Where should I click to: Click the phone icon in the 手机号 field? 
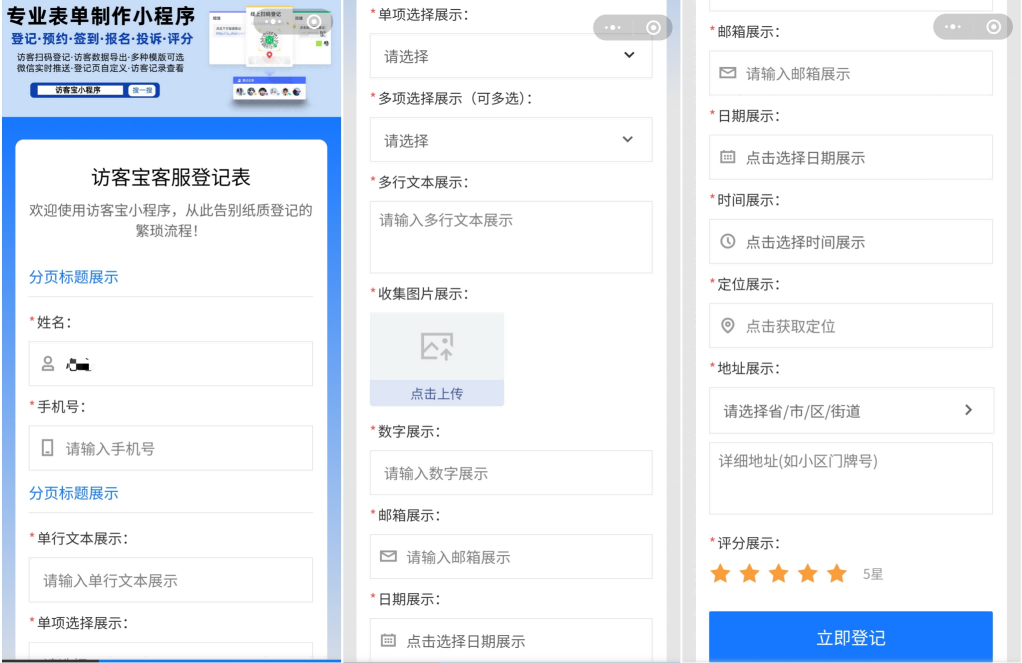pyautogui.click(x=47, y=448)
